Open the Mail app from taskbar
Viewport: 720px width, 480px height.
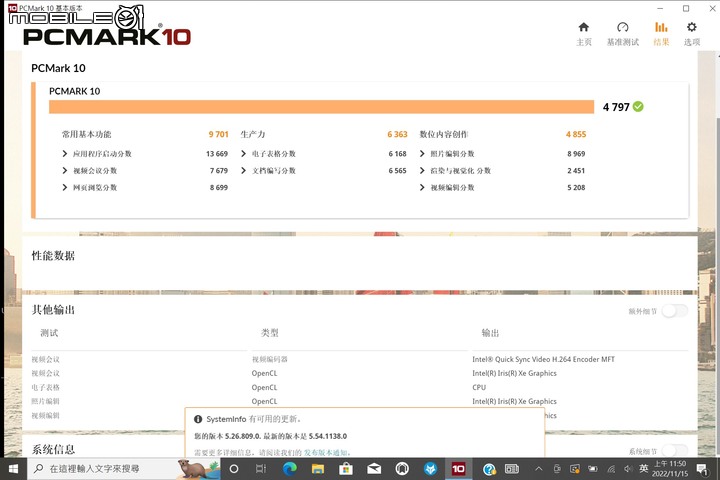click(374, 469)
